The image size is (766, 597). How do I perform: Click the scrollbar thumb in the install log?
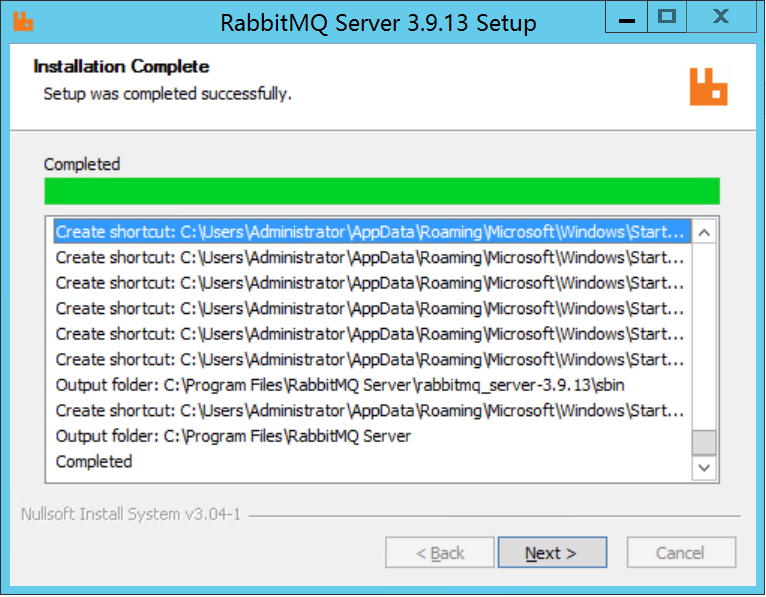pyautogui.click(x=704, y=442)
